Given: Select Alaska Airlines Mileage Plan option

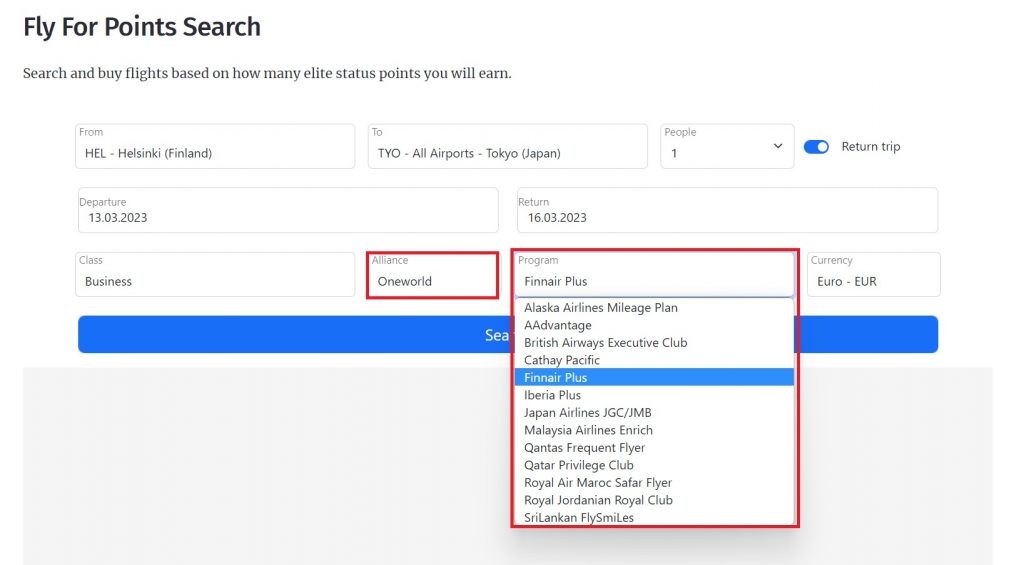Looking at the screenshot, I should [654, 308].
